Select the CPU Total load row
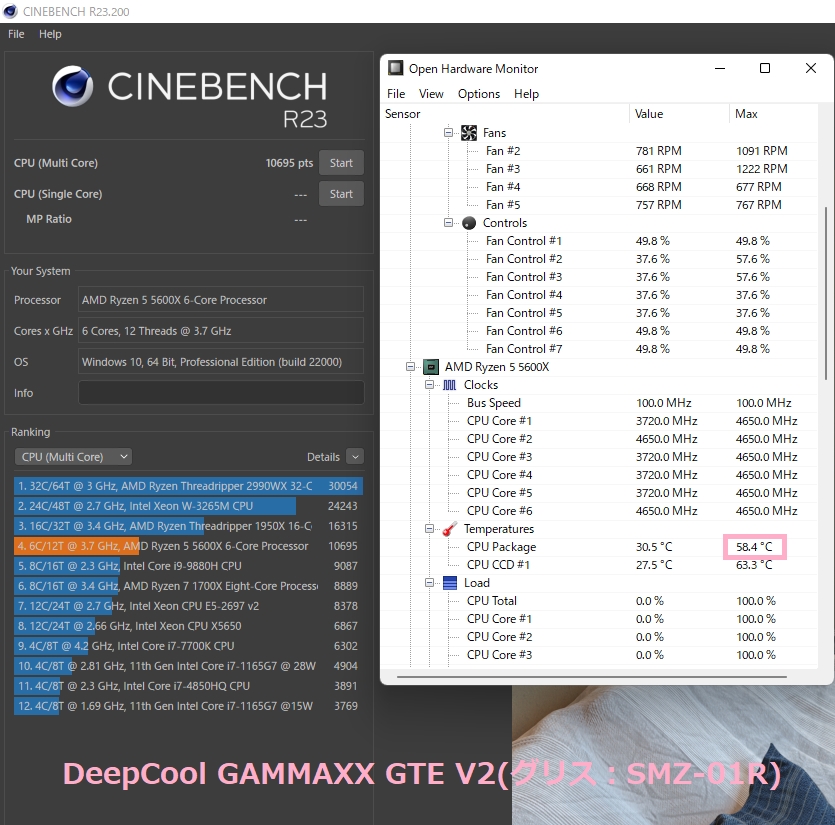 click(600, 601)
